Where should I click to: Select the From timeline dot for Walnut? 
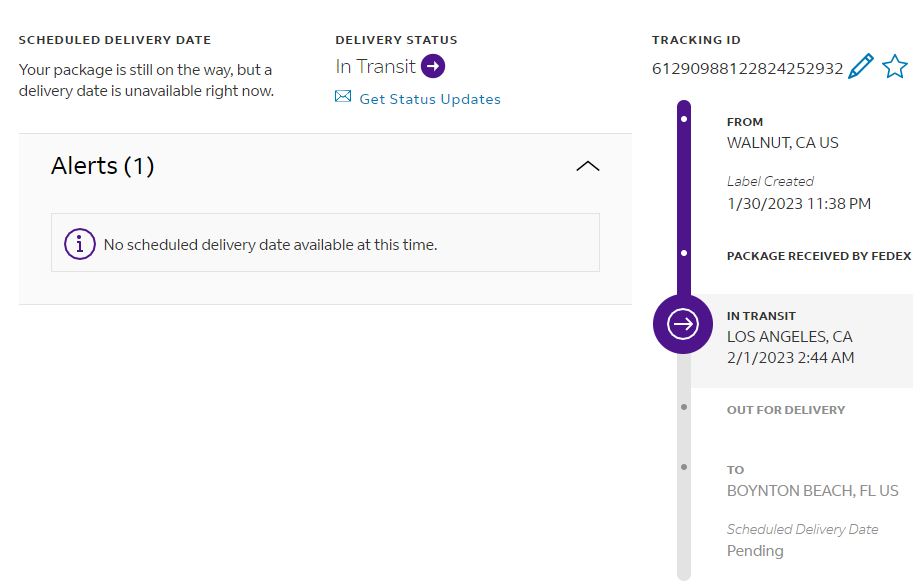683,119
